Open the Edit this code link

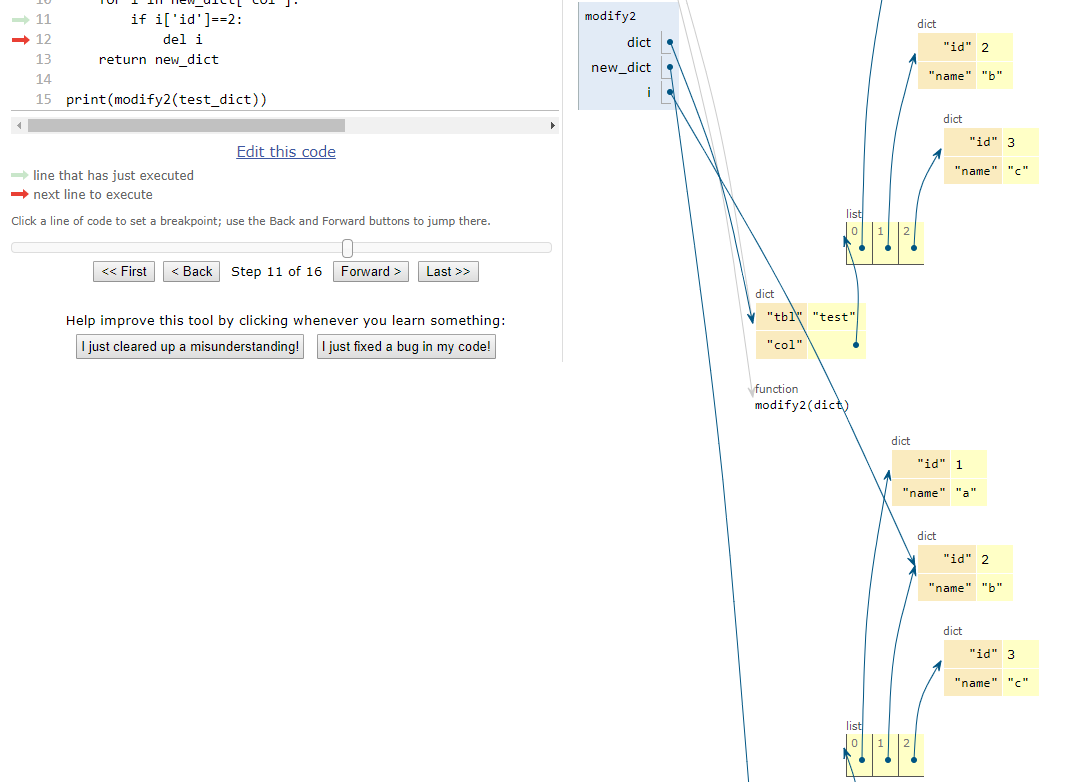[286, 152]
